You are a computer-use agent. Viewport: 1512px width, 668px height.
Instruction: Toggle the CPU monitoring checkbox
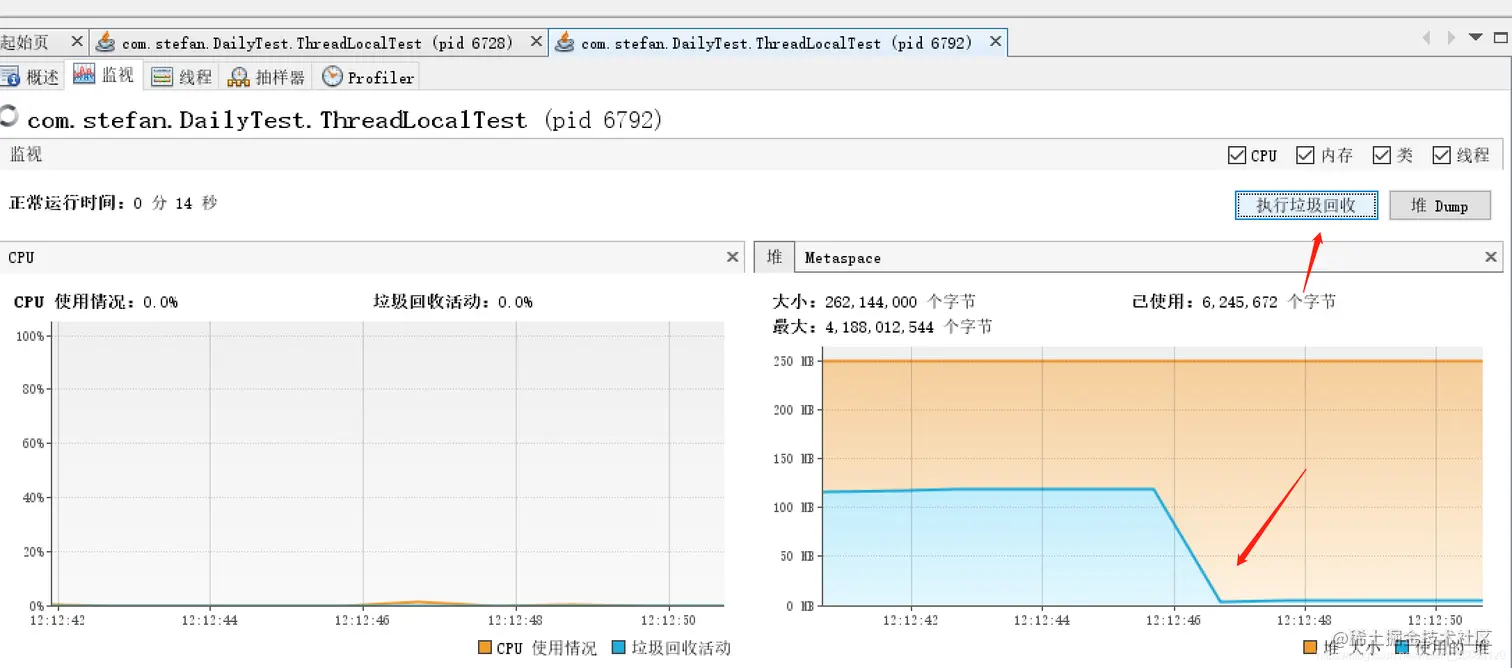[x=1236, y=155]
